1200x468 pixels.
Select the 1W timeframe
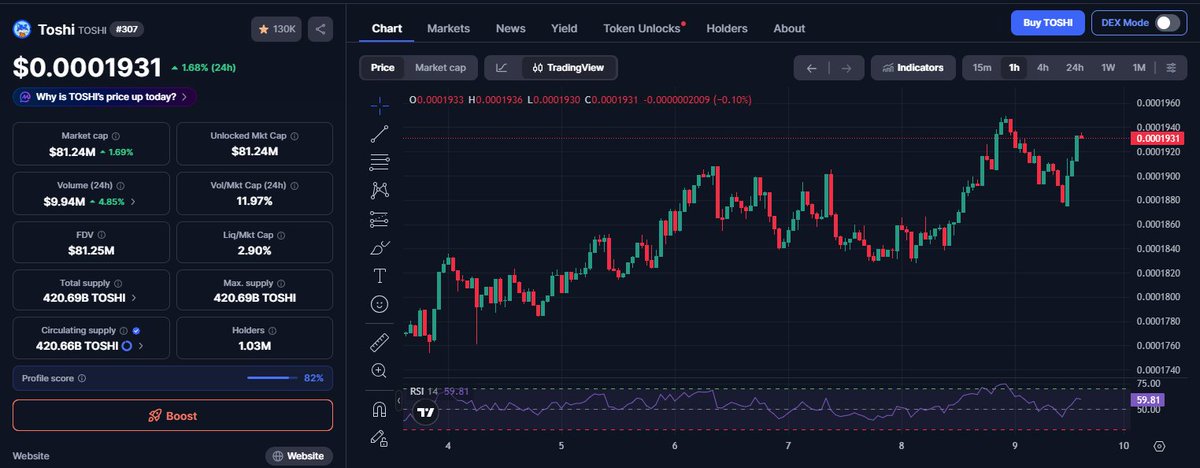click(1108, 68)
